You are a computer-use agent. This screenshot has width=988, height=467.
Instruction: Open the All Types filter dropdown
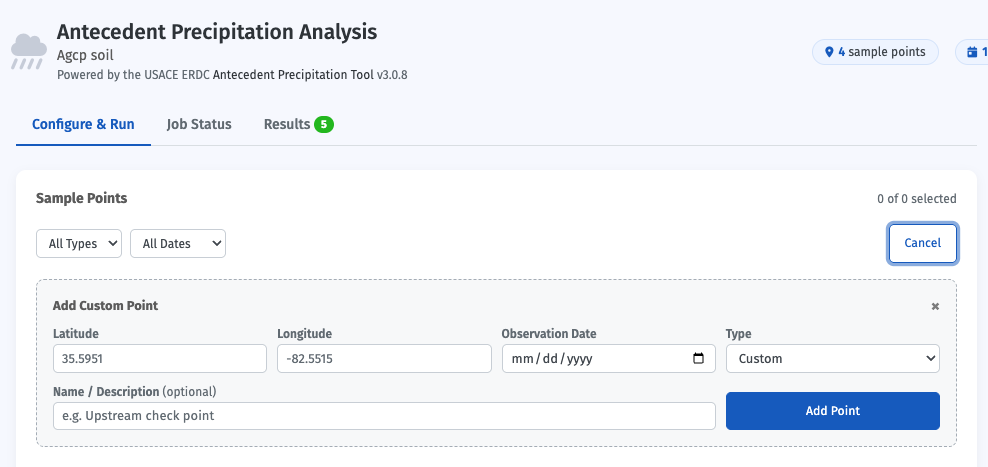pyautogui.click(x=79, y=243)
